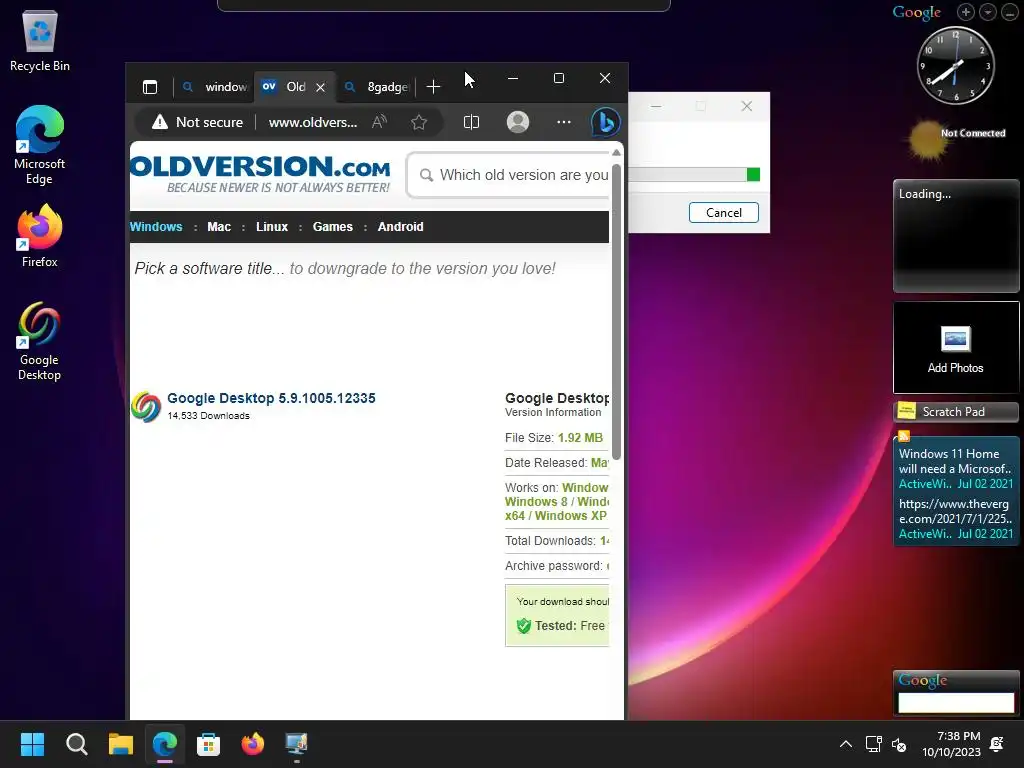Click the Google Desktop swirl icon on page
This screenshot has height=768, width=1024.
146,407
